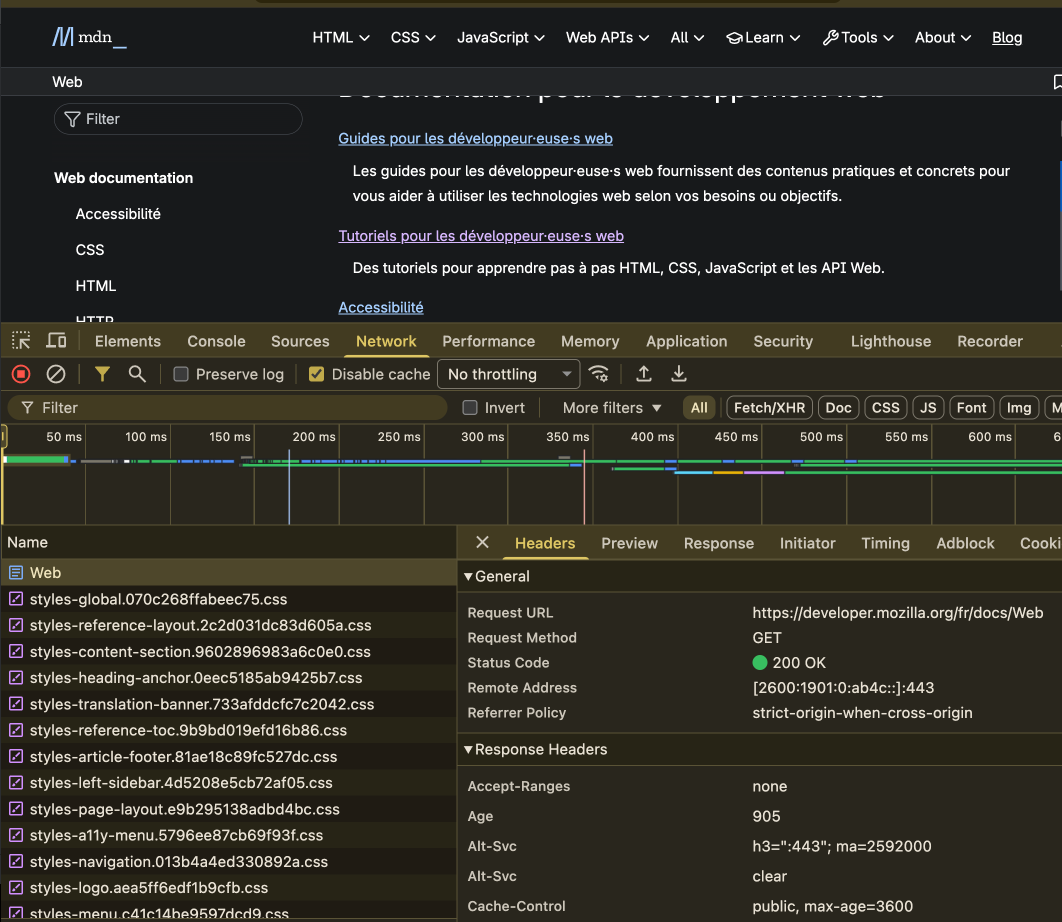Open the Tutoriels pour les développeurs link
The width and height of the screenshot is (1062, 922).
pos(481,235)
